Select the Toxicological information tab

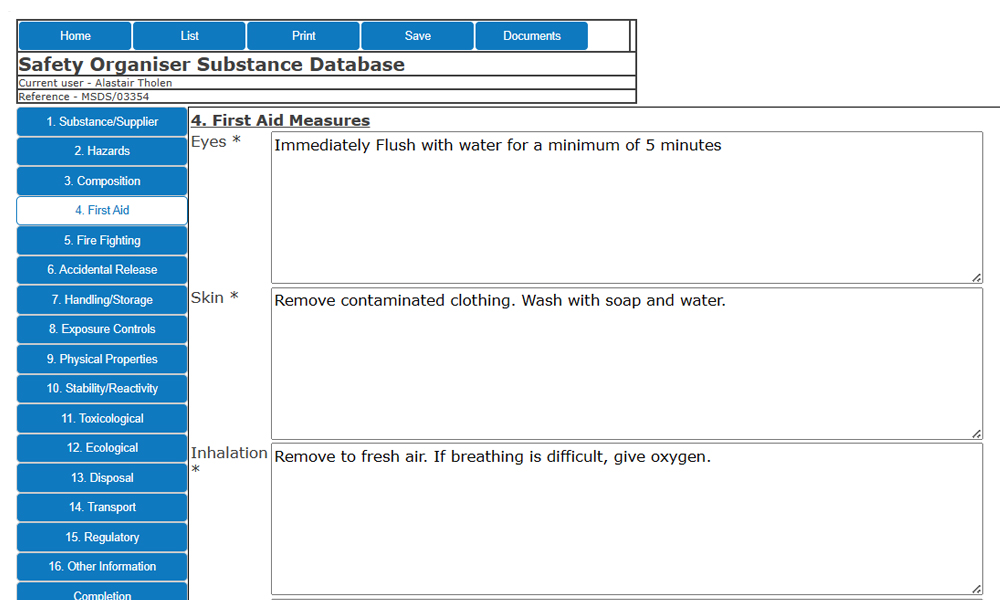tap(101, 418)
